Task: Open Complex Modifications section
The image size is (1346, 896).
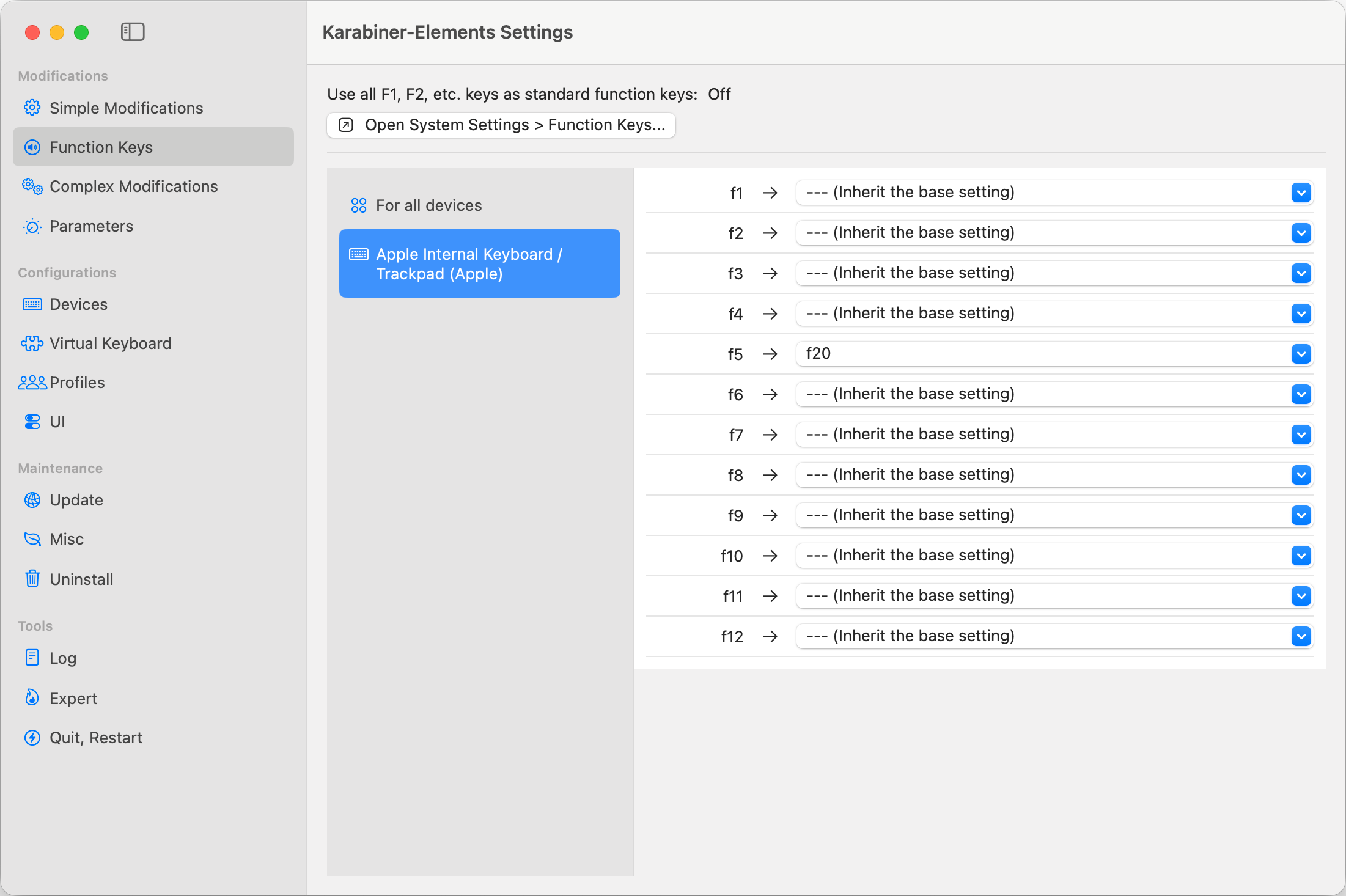Action: (x=153, y=186)
